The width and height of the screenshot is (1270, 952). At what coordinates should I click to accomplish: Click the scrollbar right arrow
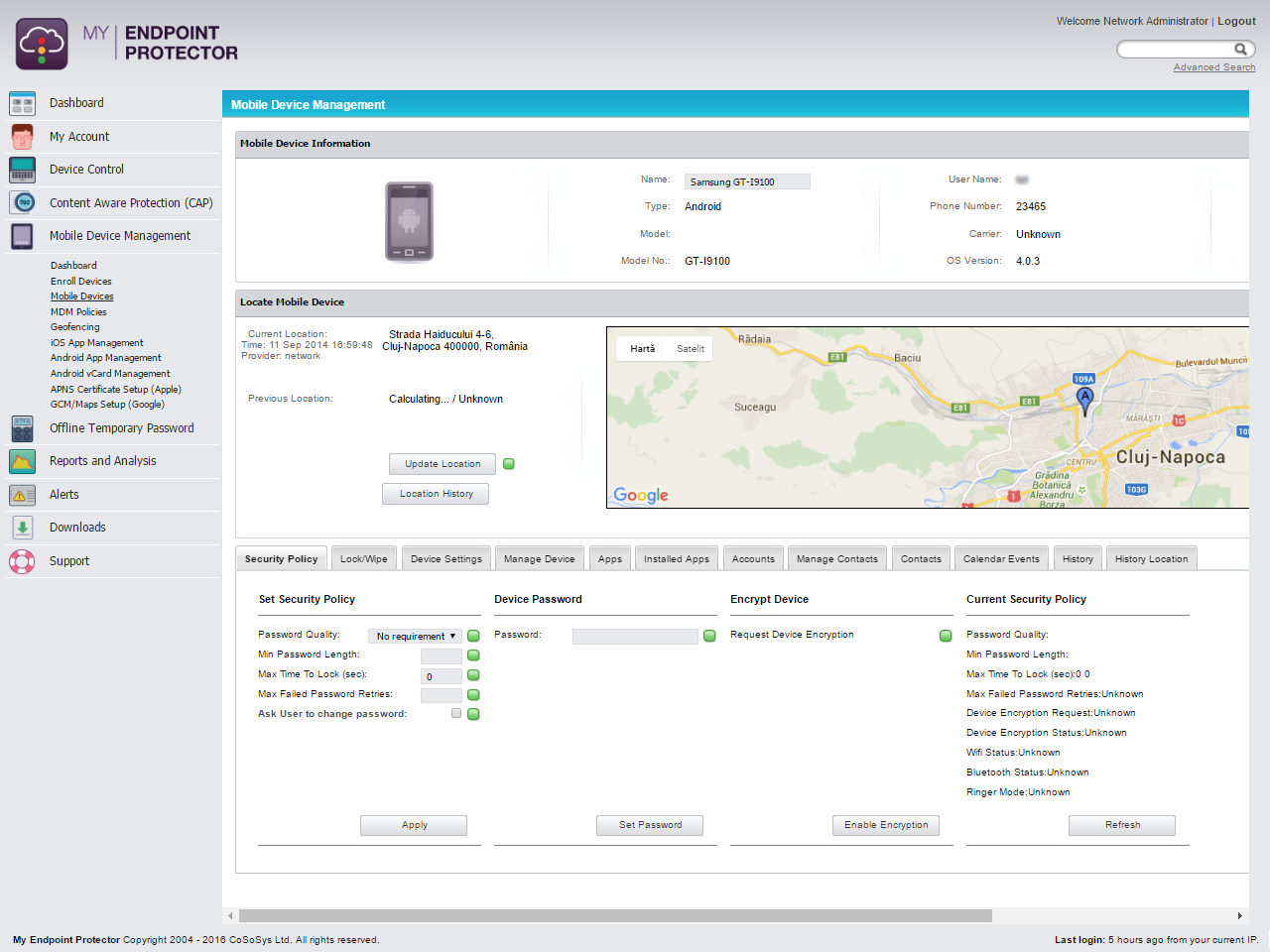[x=1239, y=916]
